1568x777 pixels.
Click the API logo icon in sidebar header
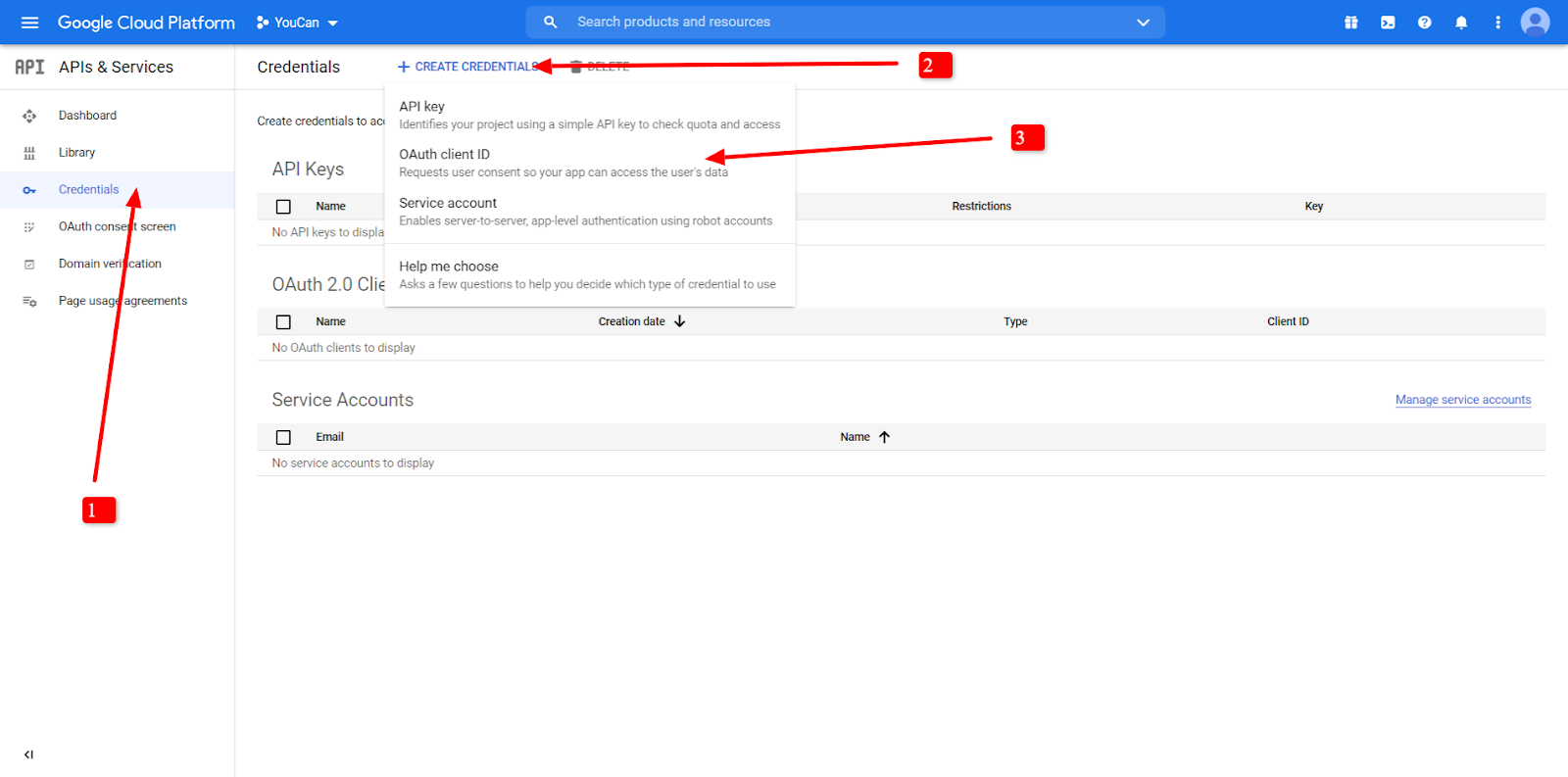pos(29,67)
